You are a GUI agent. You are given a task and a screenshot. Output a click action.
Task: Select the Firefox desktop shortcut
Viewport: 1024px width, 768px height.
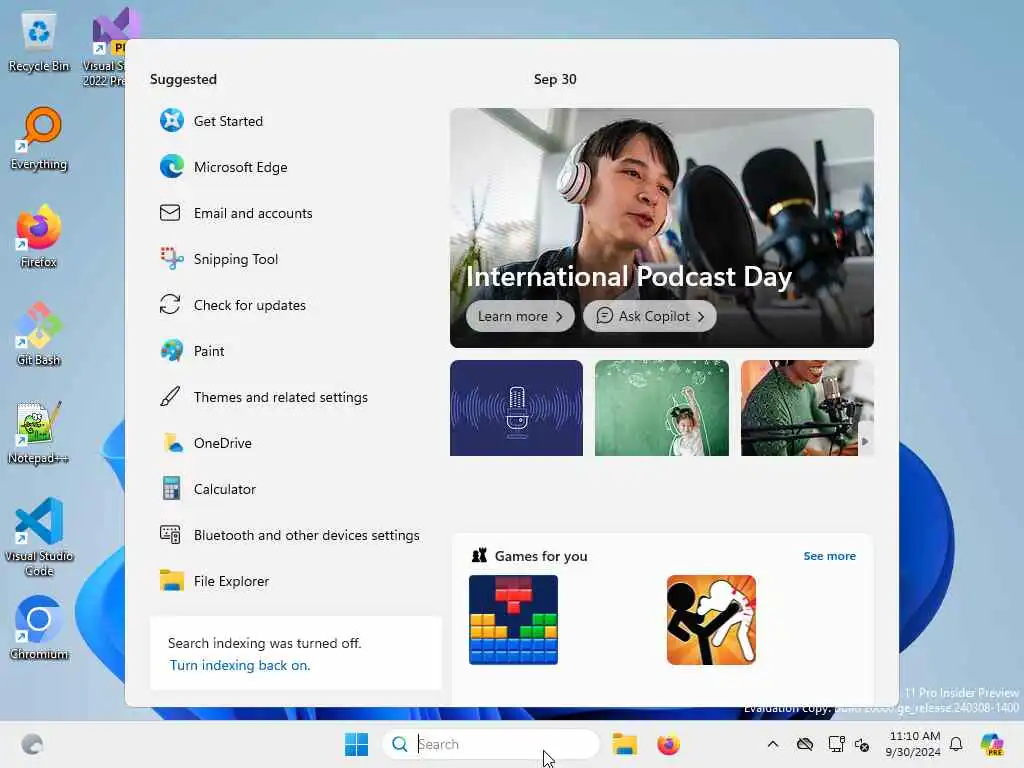(x=39, y=236)
